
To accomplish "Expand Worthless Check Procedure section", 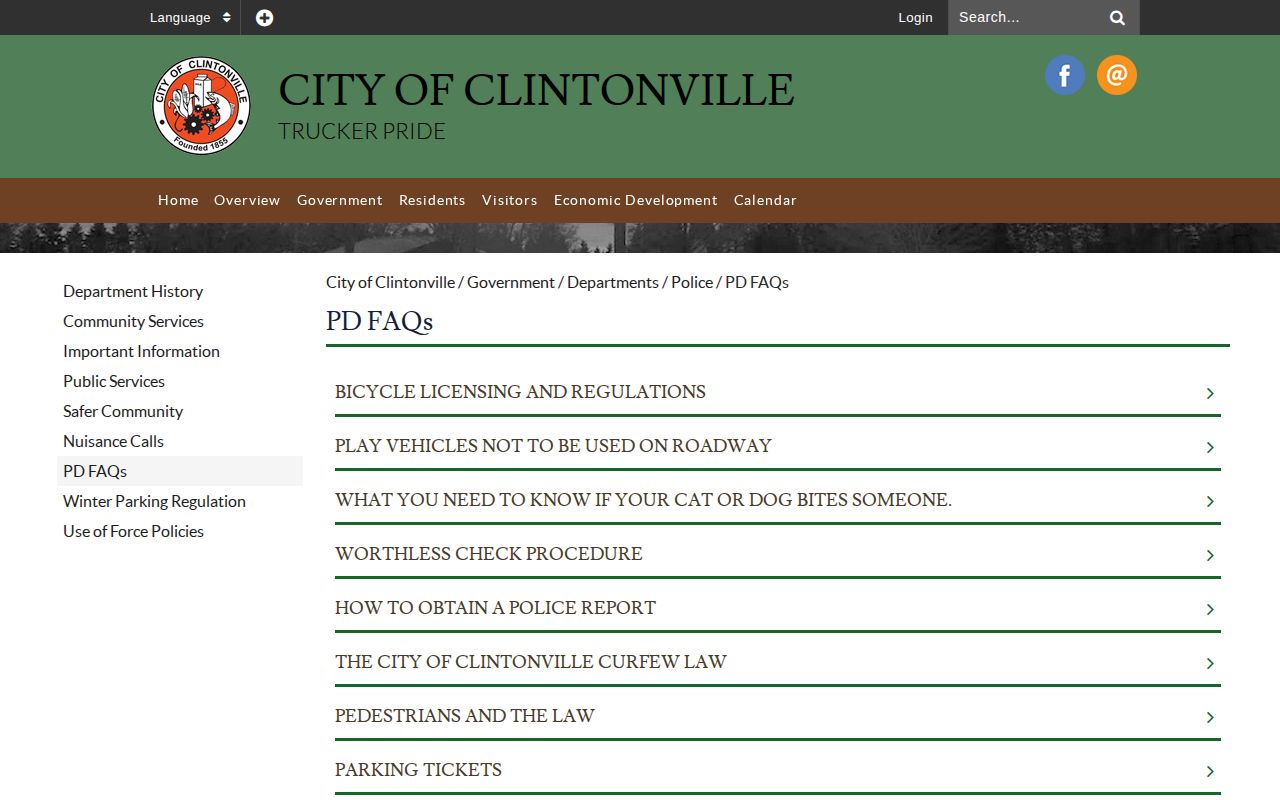I will [x=778, y=554].
